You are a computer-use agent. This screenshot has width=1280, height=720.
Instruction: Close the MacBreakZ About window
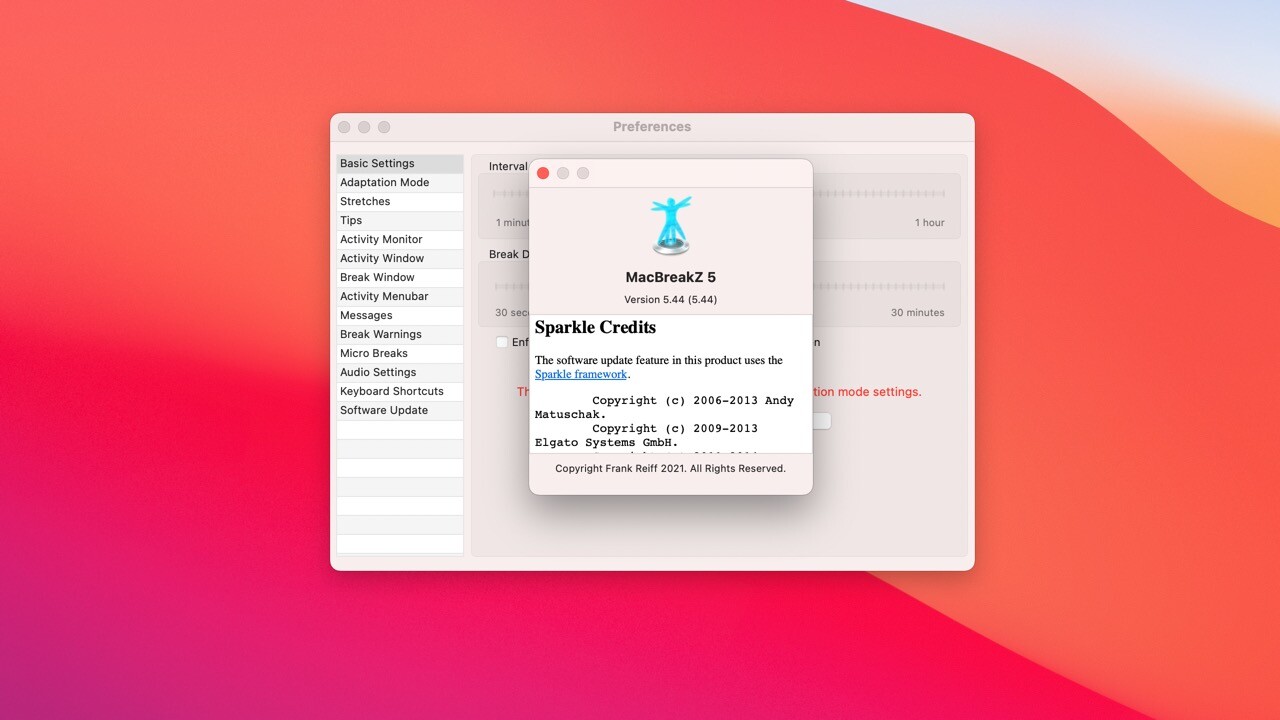click(543, 173)
